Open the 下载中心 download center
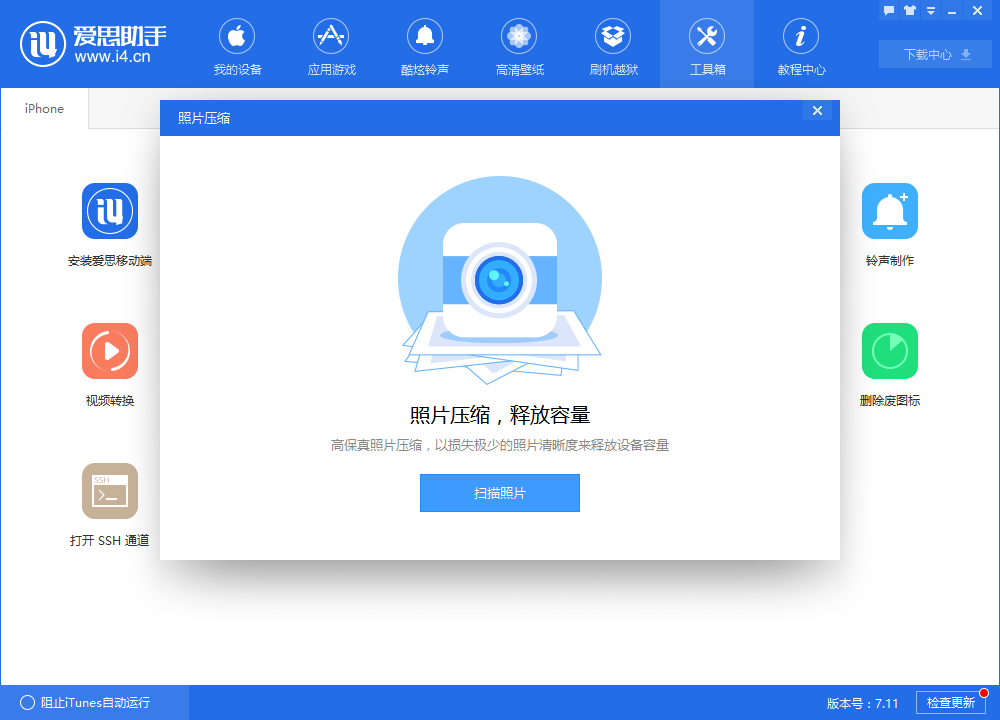 (934, 54)
